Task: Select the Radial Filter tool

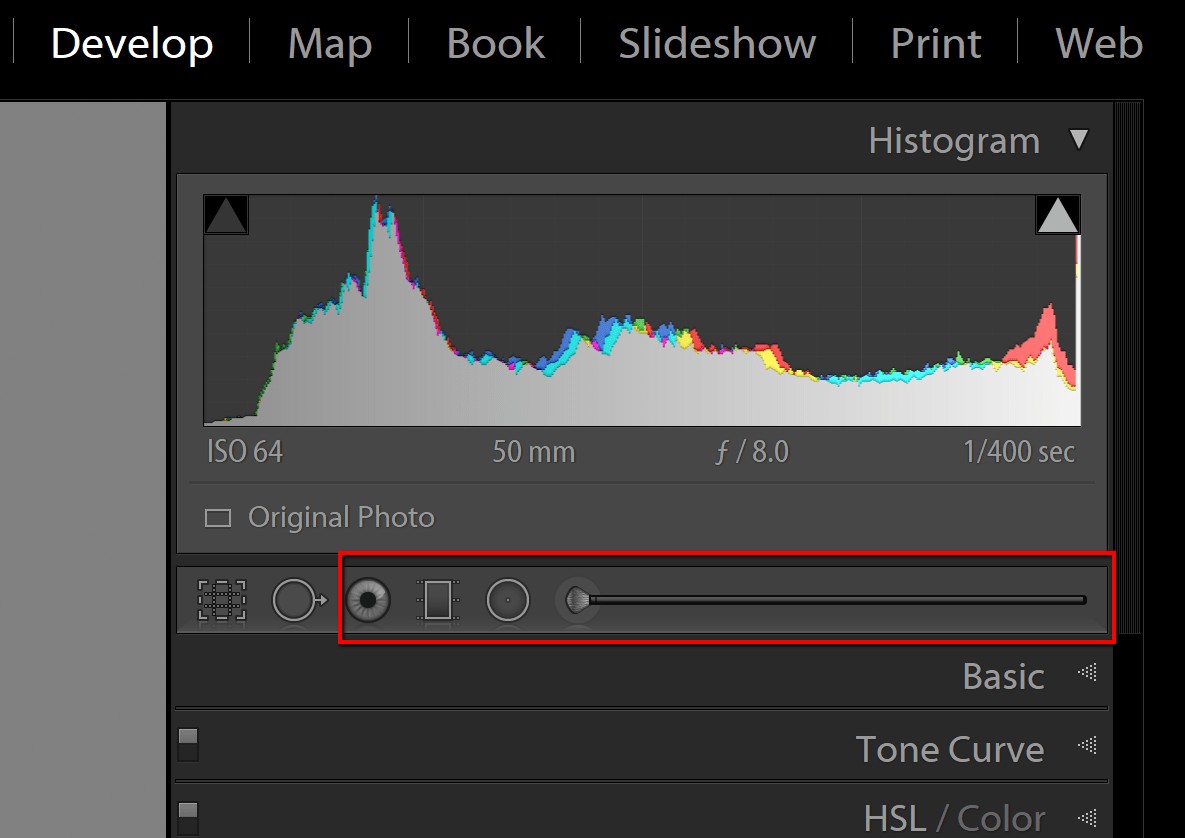Action: 507,598
